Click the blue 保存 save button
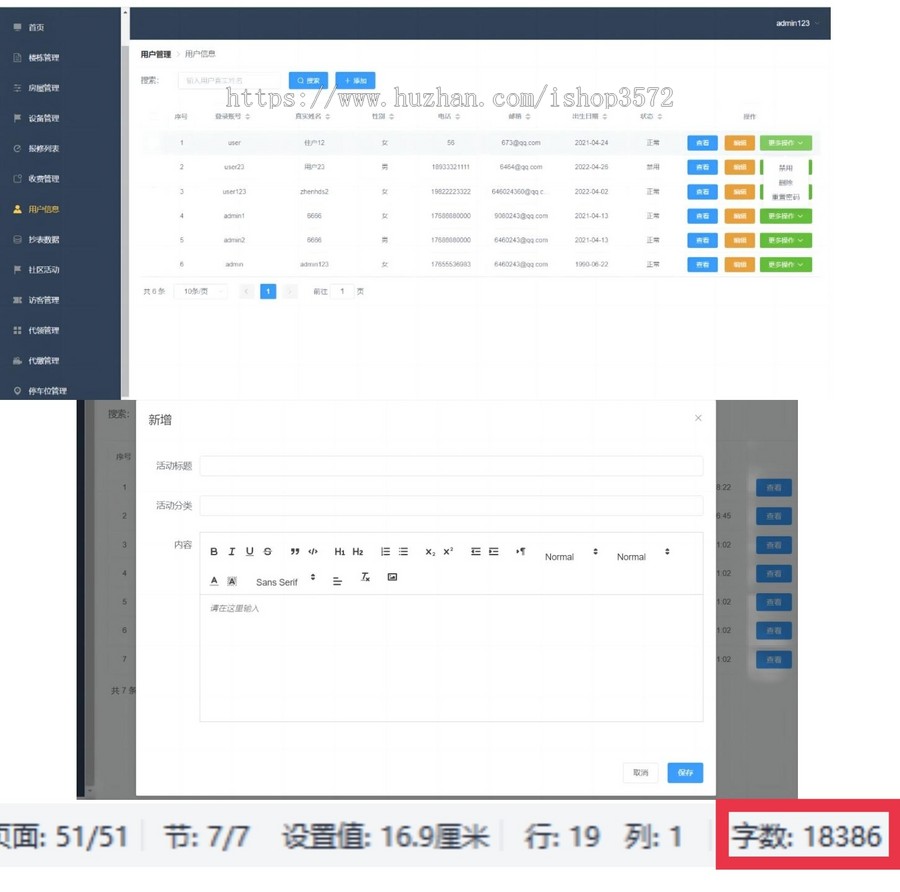The image size is (900, 892). 685,773
